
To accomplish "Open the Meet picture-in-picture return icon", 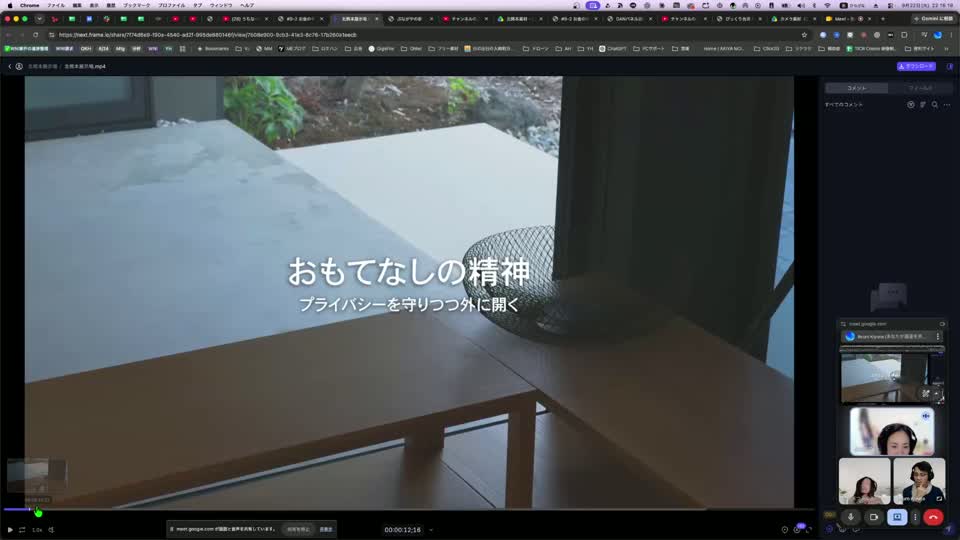I will point(942,324).
